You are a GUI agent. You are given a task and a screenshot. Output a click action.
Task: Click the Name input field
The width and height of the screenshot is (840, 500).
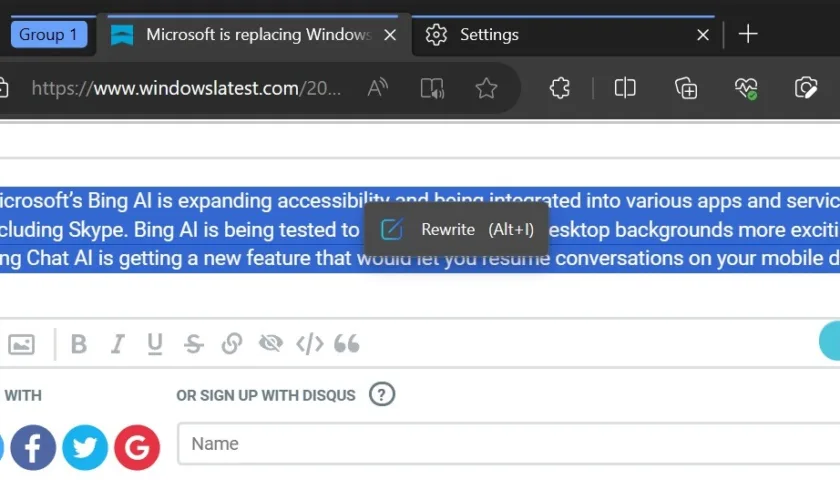[508, 444]
